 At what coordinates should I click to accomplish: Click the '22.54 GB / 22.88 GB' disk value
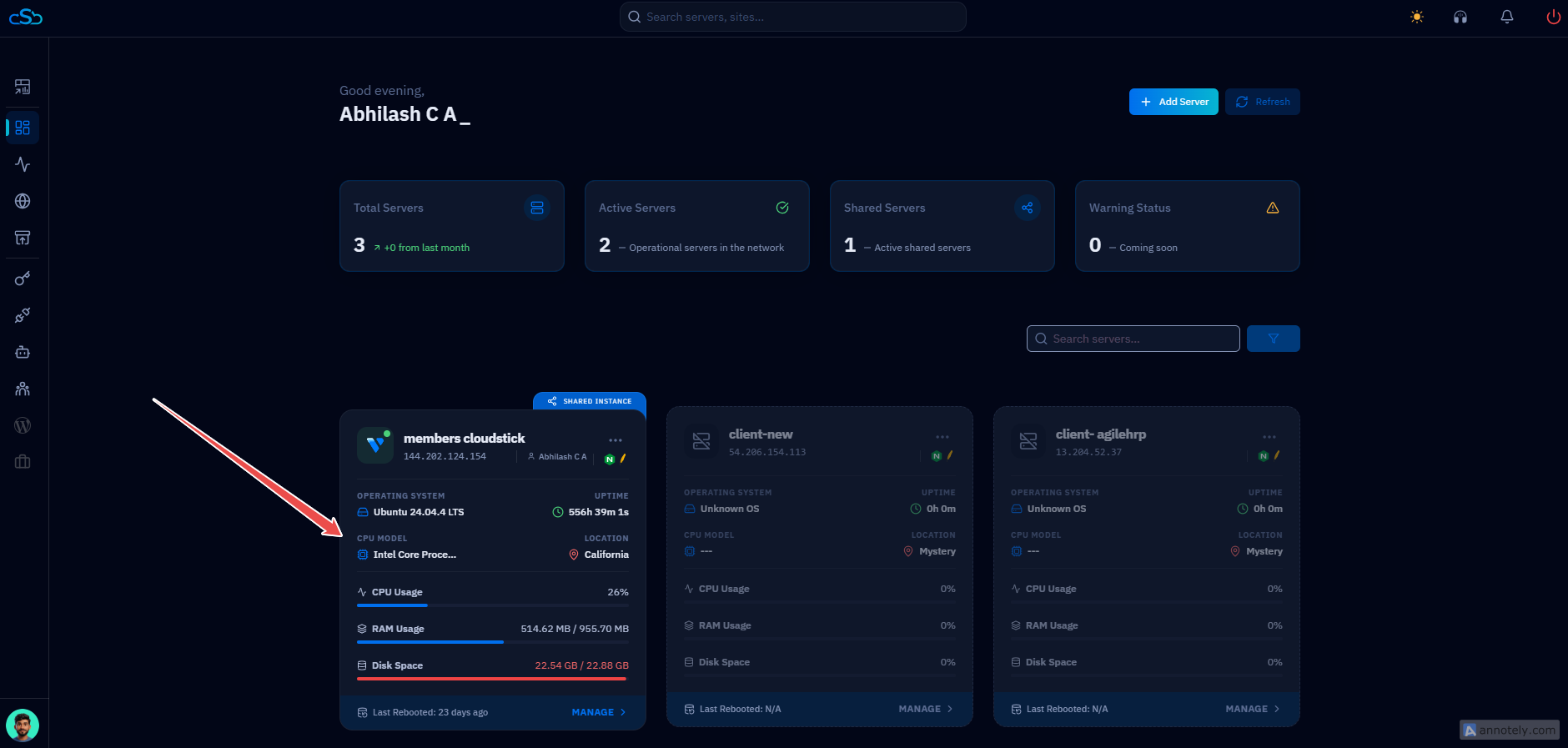coord(582,665)
